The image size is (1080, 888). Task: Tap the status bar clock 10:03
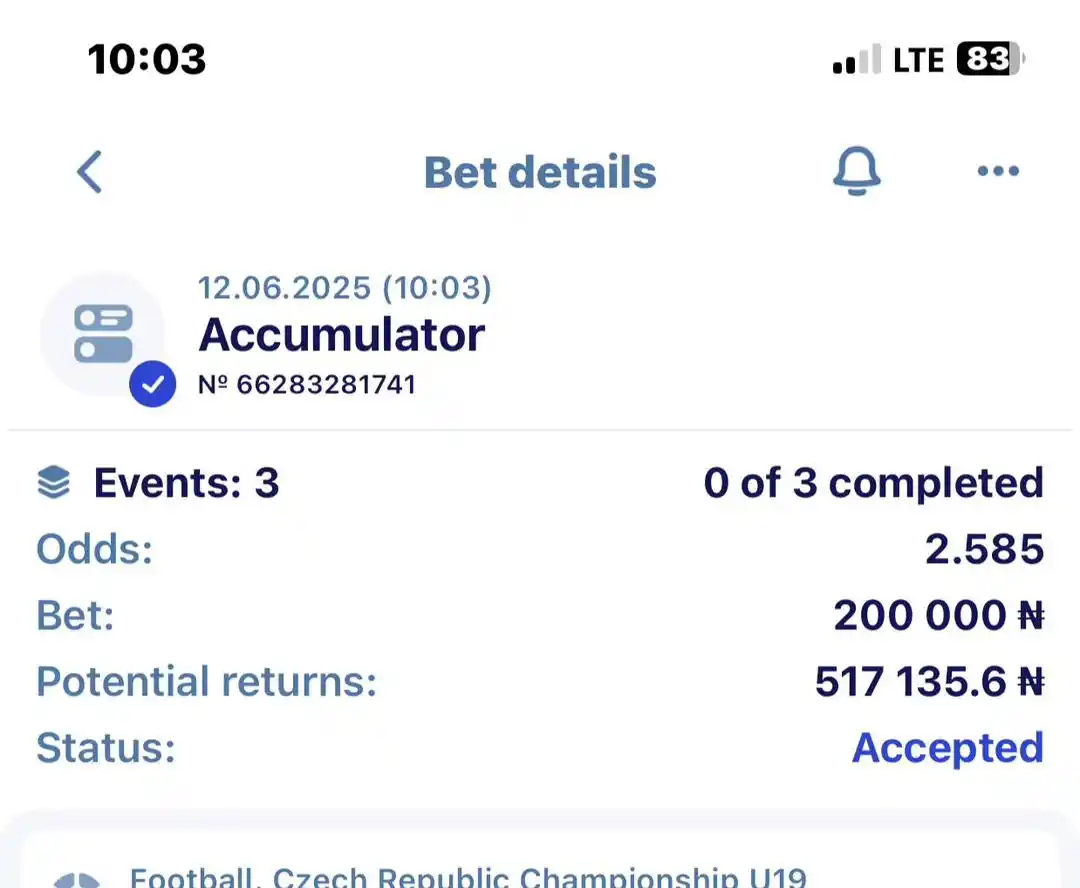coord(147,59)
